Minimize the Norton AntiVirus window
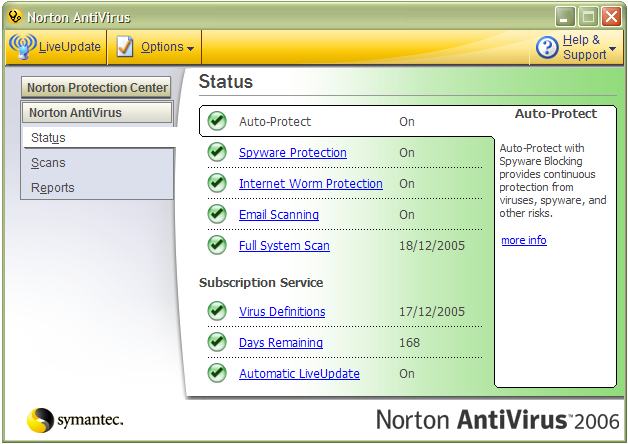 pos(565,17)
